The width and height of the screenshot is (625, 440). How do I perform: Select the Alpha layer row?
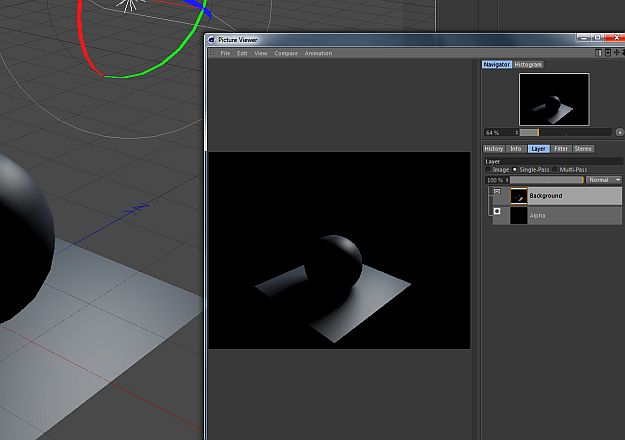pyautogui.click(x=557, y=215)
